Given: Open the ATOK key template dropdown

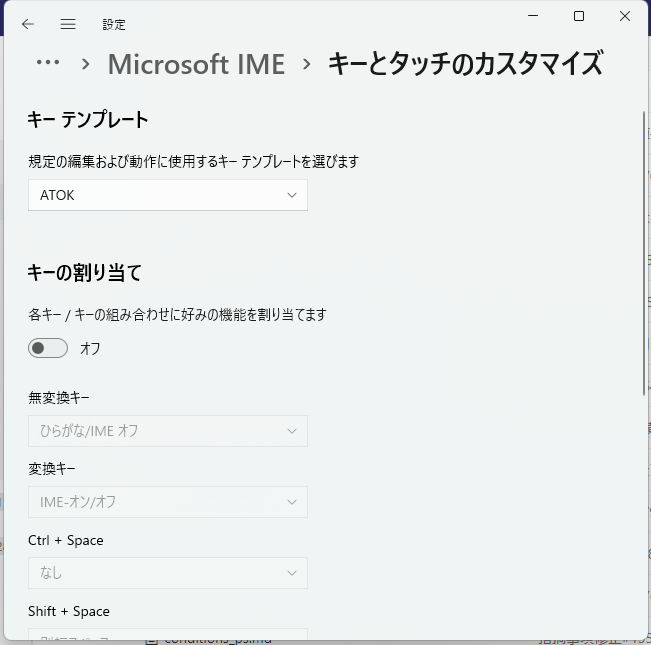Looking at the screenshot, I should point(168,195).
